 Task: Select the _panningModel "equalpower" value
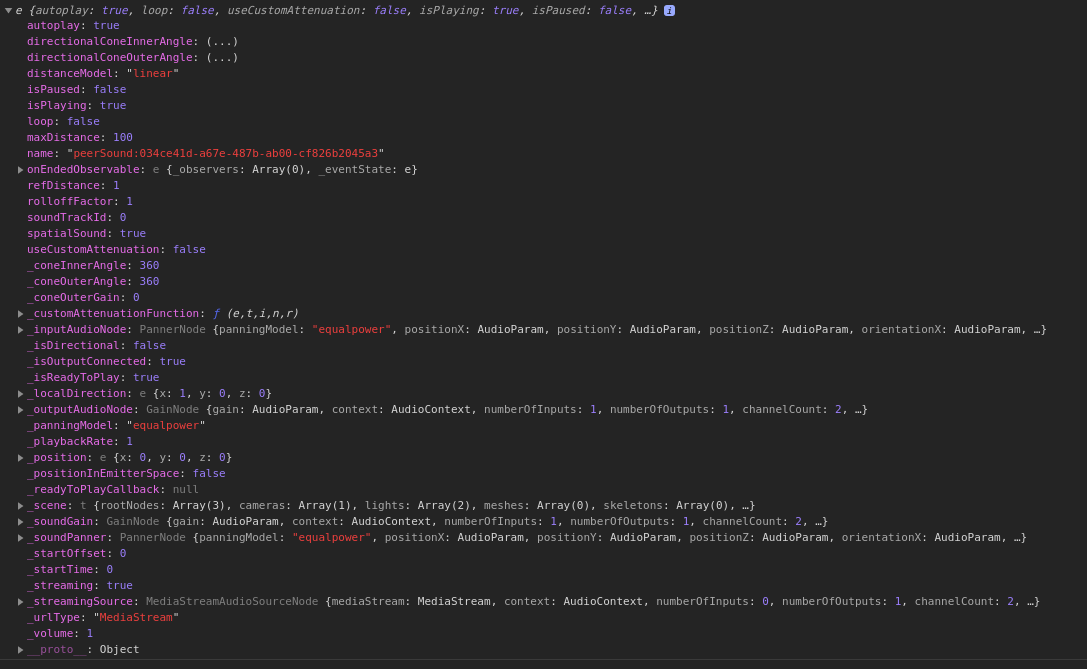pos(166,426)
